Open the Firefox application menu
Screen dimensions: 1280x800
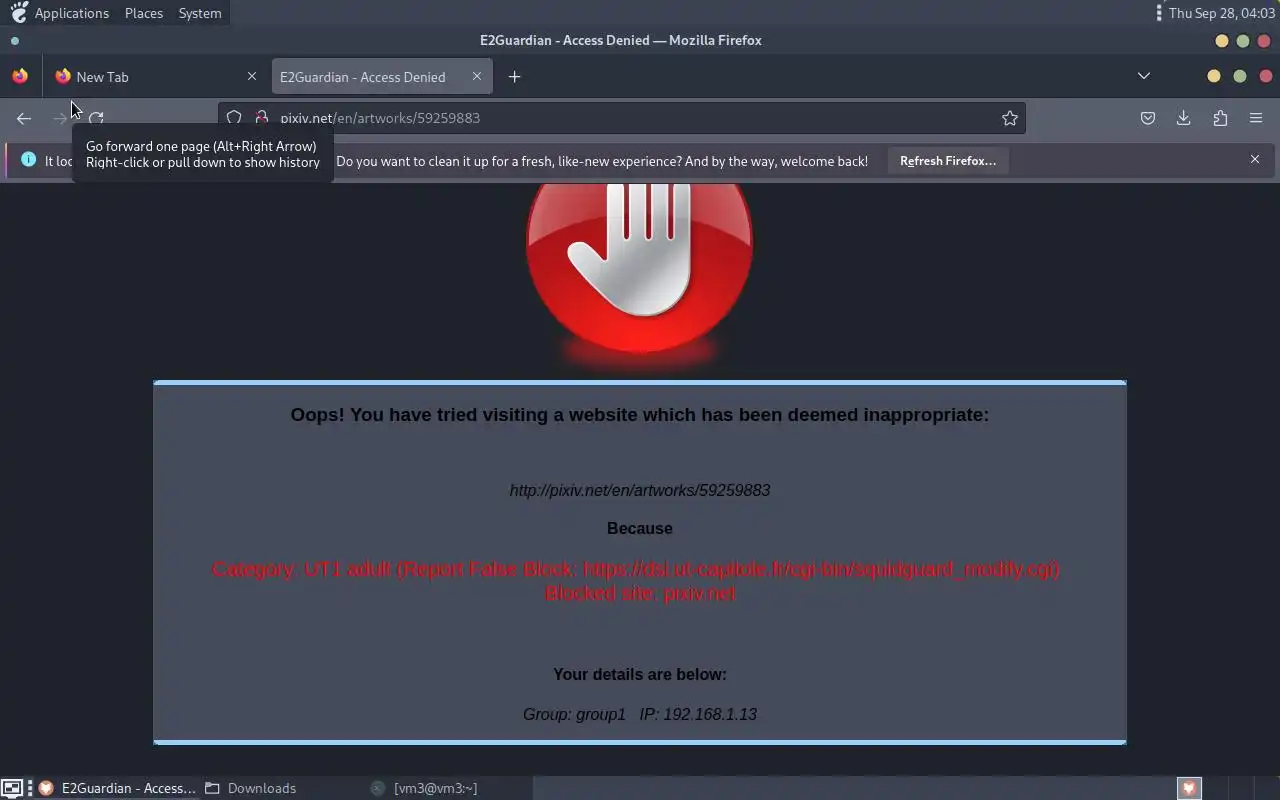click(x=1256, y=118)
